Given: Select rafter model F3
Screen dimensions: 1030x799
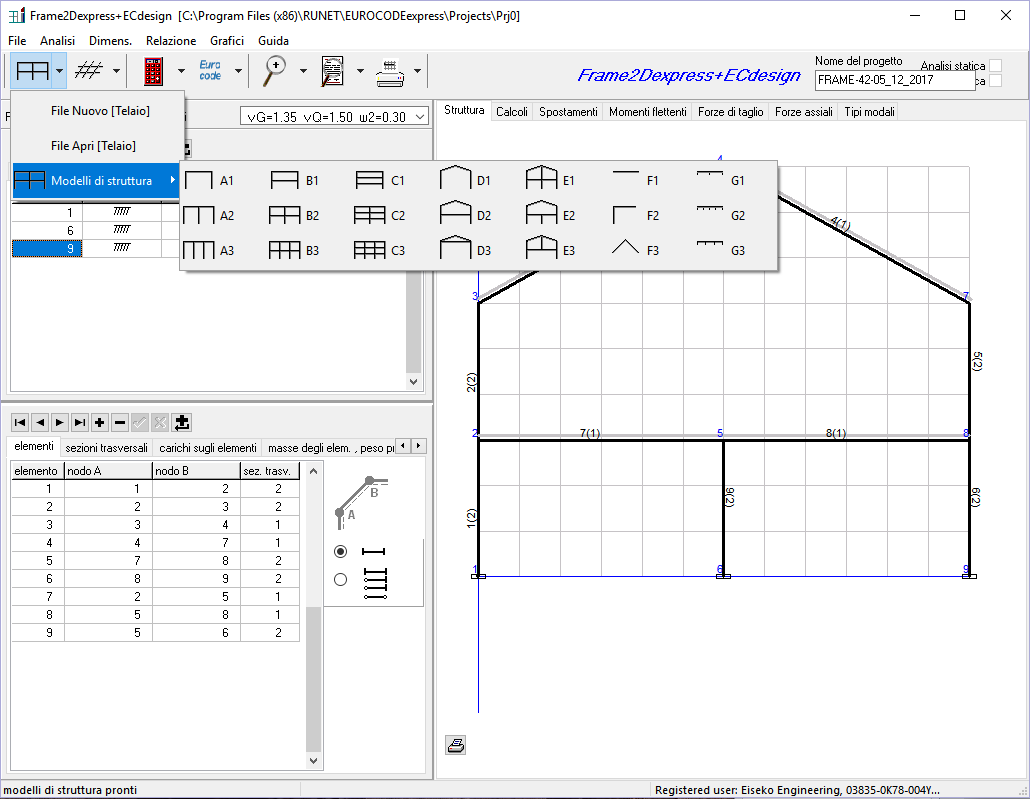Looking at the screenshot, I should pyautogui.click(x=635, y=250).
